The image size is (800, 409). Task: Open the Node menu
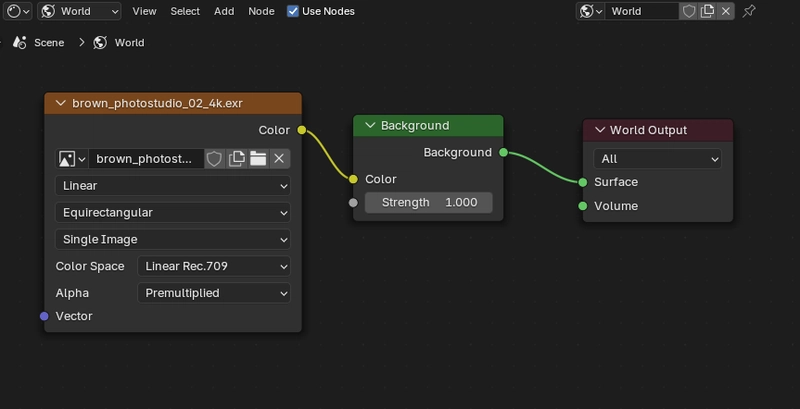coord(261,11)
